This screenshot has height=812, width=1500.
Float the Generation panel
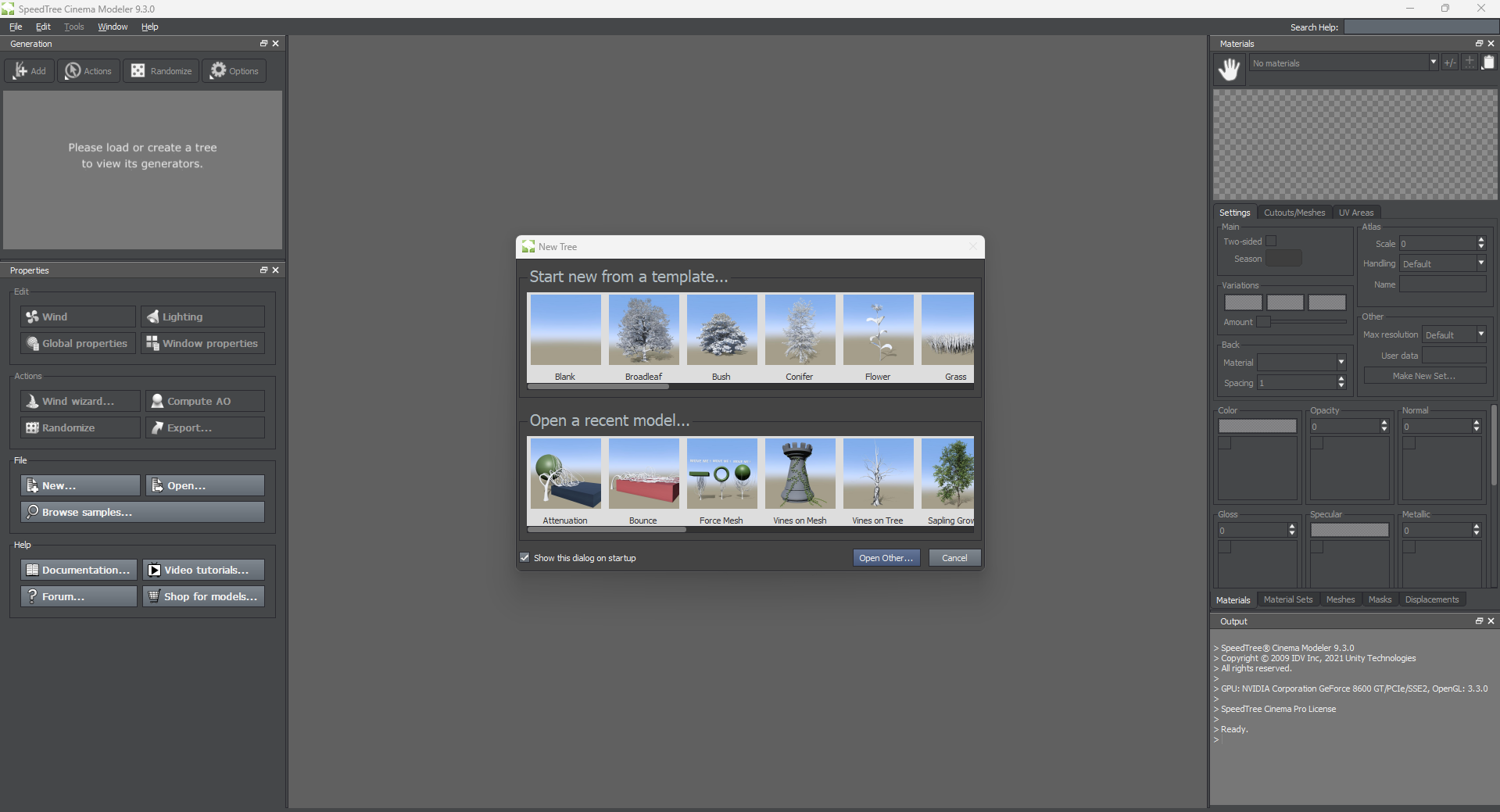tap(263, 44)
